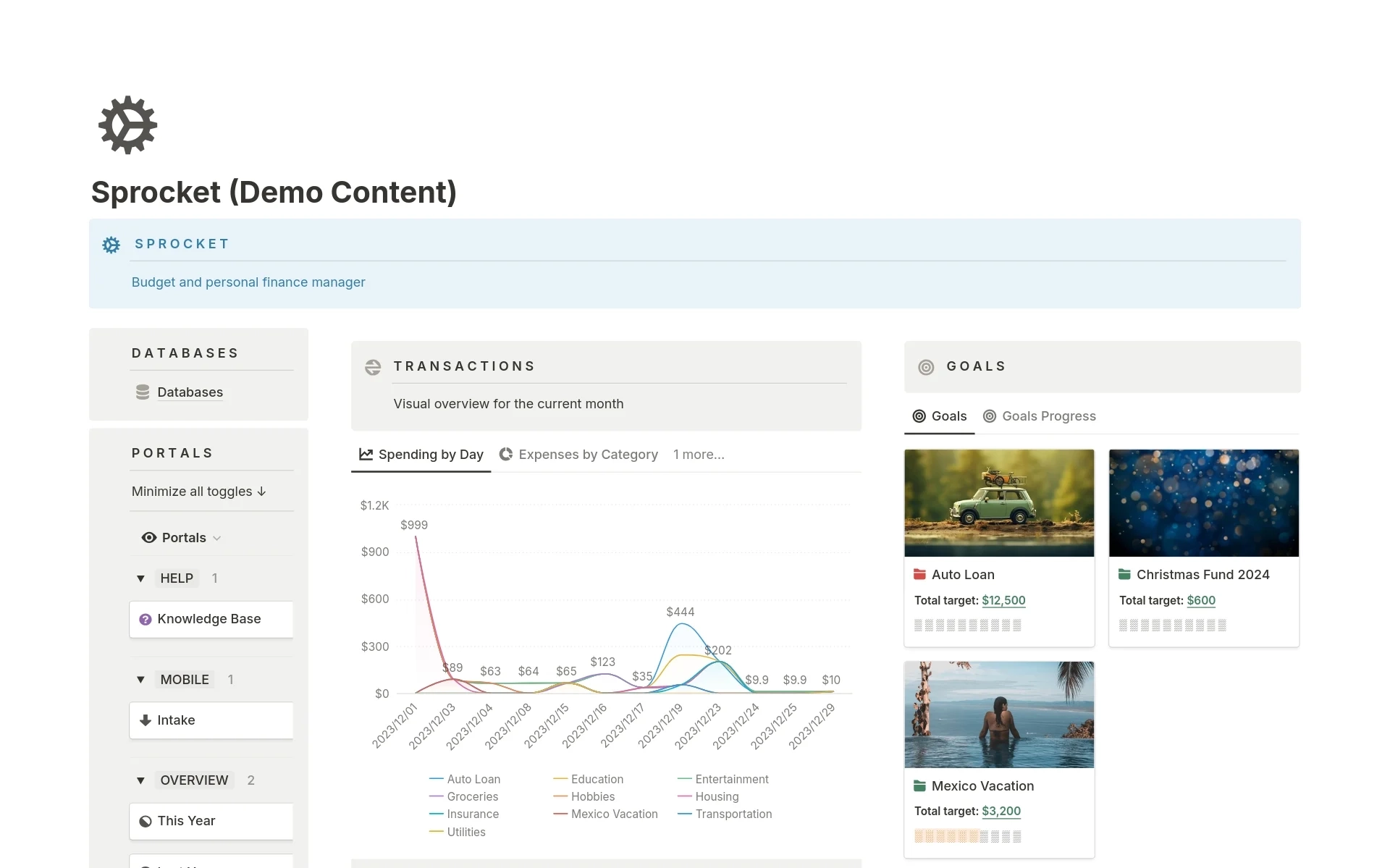Switch to the Goals Progress tab
The height and width of the screenshot is (868, 1390).
1040,416
